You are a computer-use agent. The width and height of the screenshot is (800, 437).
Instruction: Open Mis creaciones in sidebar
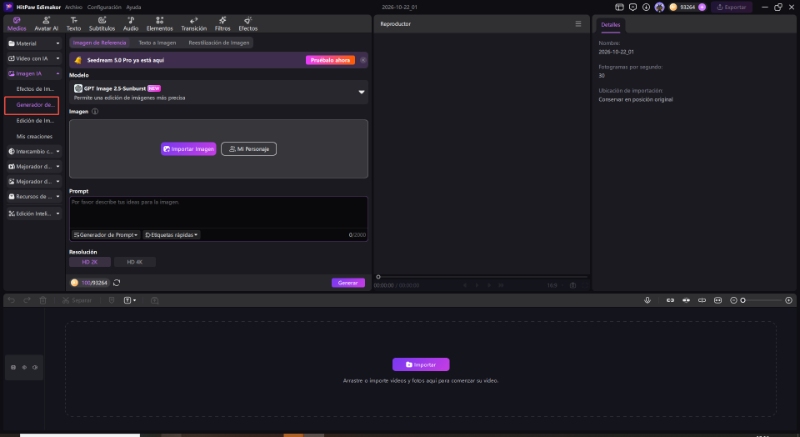pyautogui.click(x=34, y=137)
